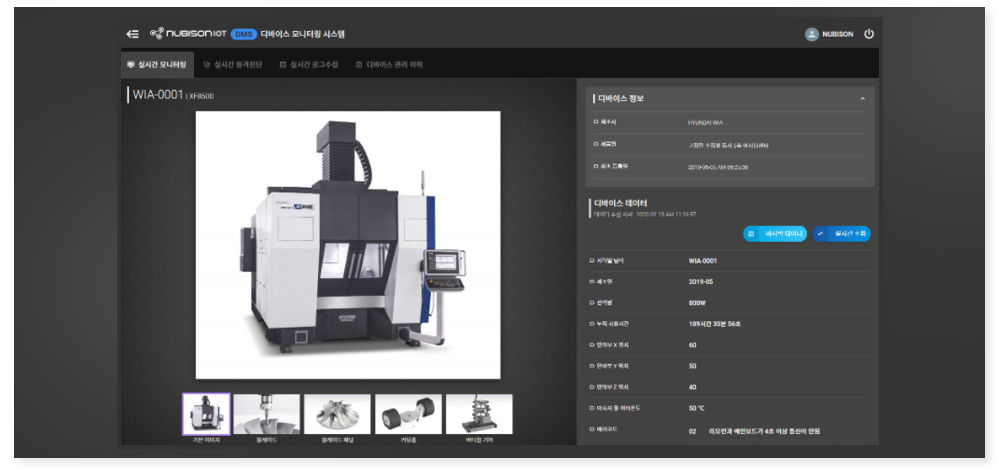Open the 실시간 모니터링 tab
1000x470 pixels.
157,64
